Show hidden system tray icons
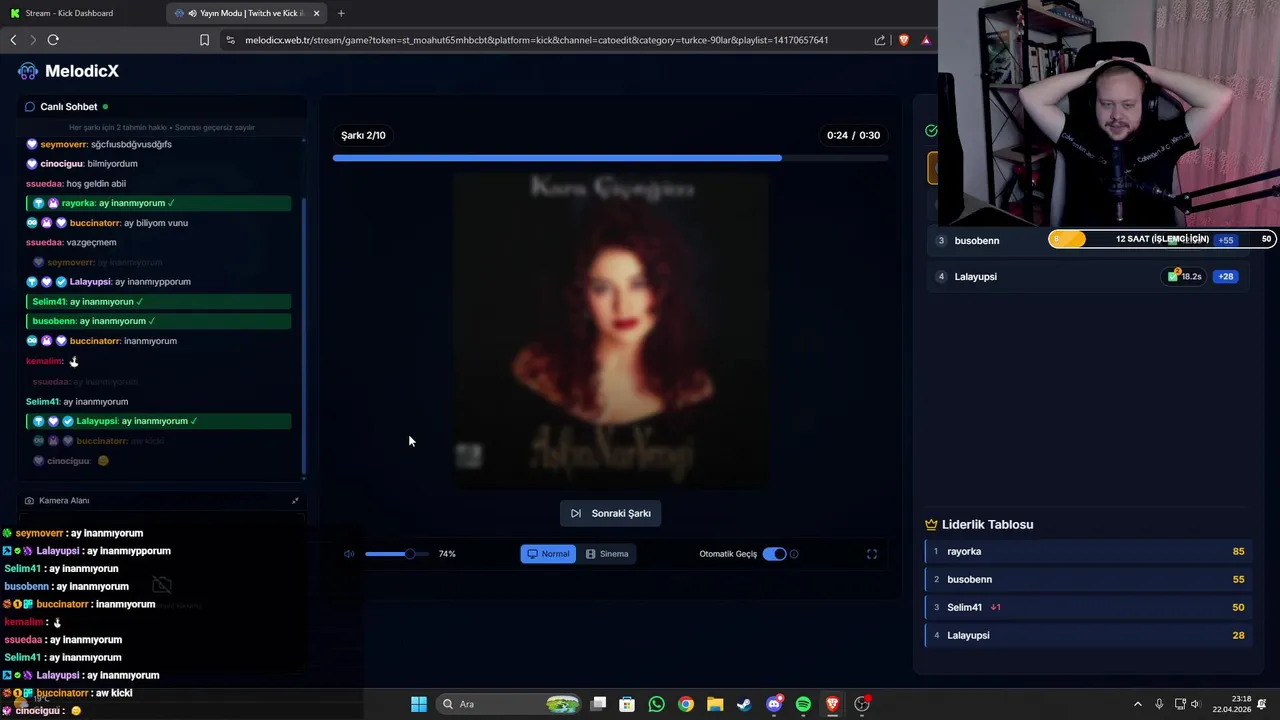Image resolution: width=1280 pixels, height=720 pixels. [1137, 704]
